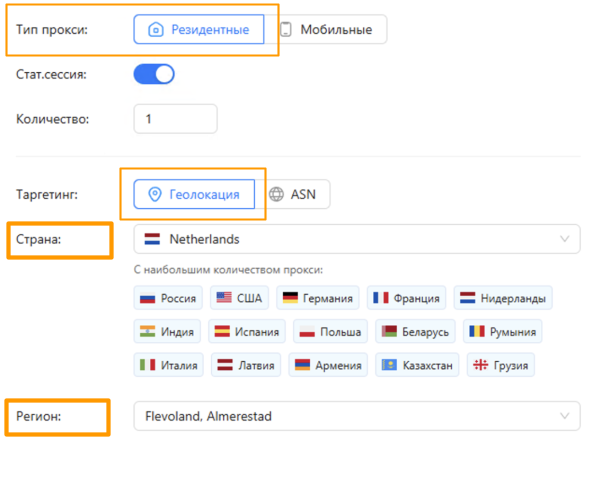601x487 pixels.
Task: Click the Количество input field
Action: [x=175, y=119]
